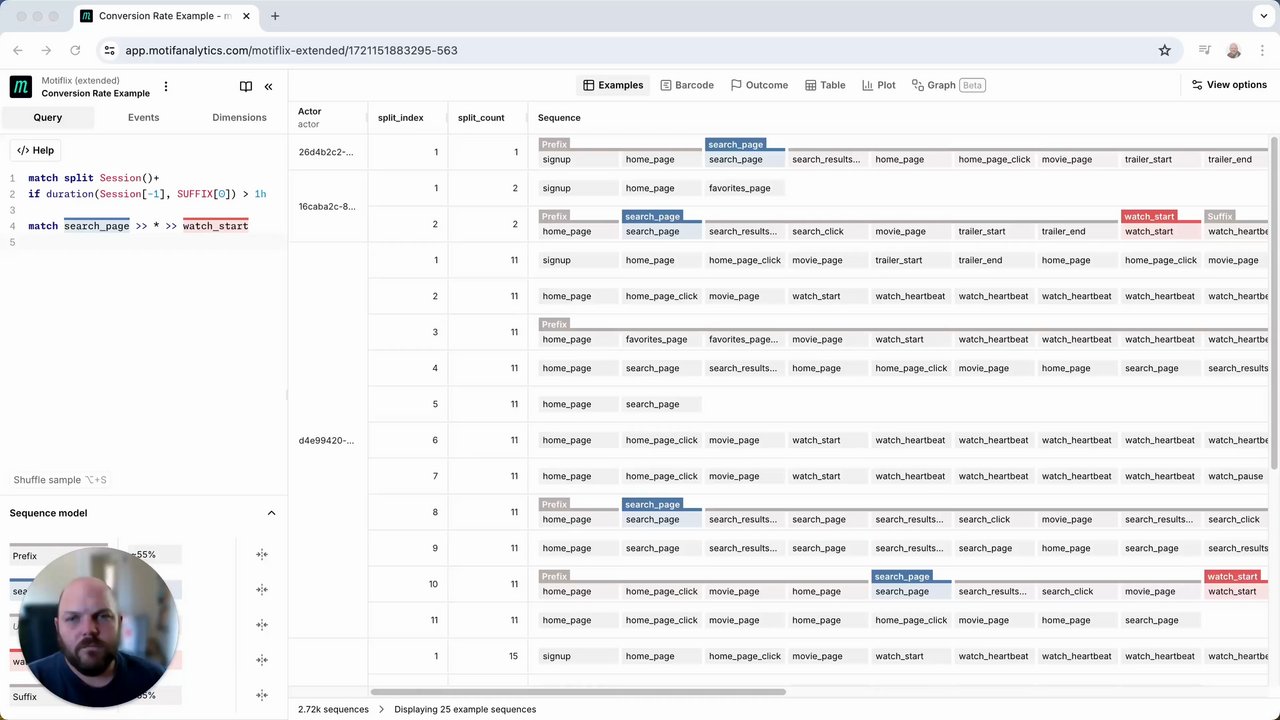This screenshot has height=720, width=1280.
Task: Go back in browser history
Action: click(18, 50)
